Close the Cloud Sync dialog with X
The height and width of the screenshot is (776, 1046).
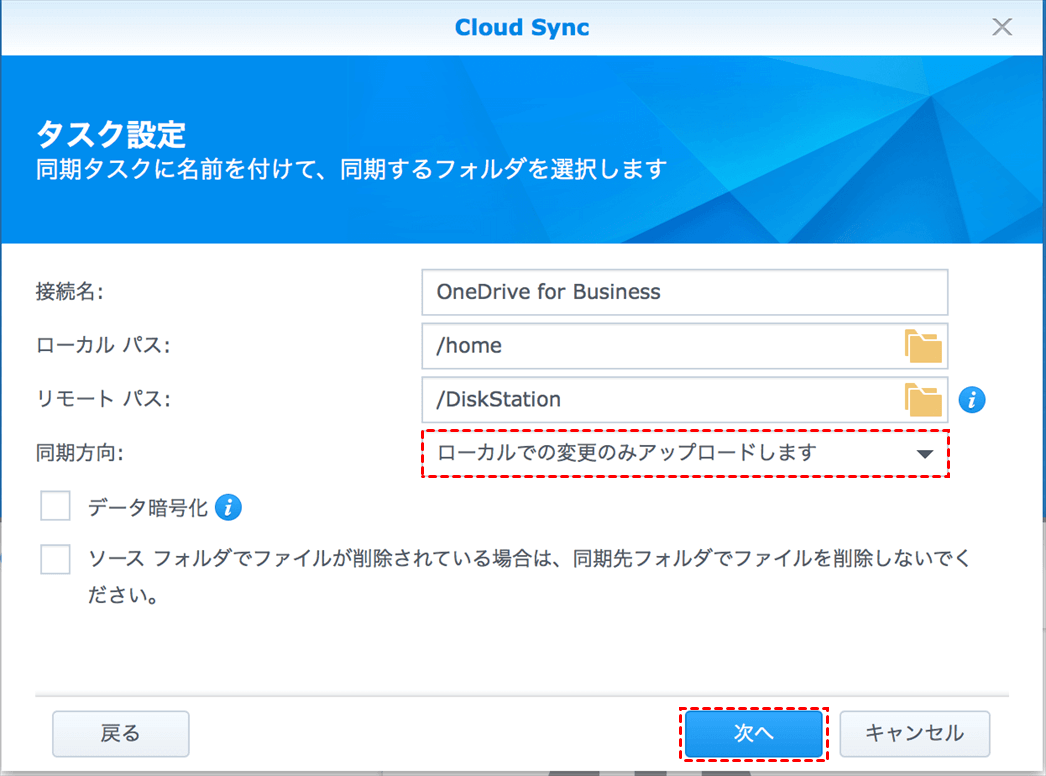pos(1001,27)
